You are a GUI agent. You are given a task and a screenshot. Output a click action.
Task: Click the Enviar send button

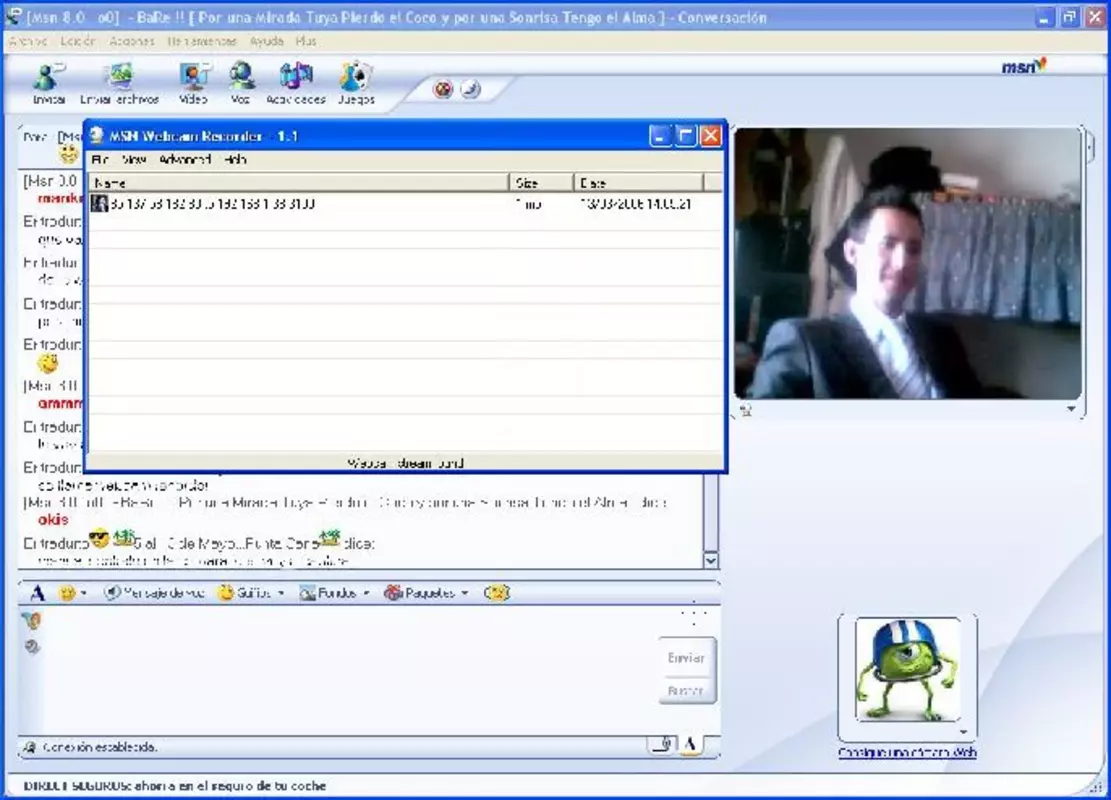[686, 658]
